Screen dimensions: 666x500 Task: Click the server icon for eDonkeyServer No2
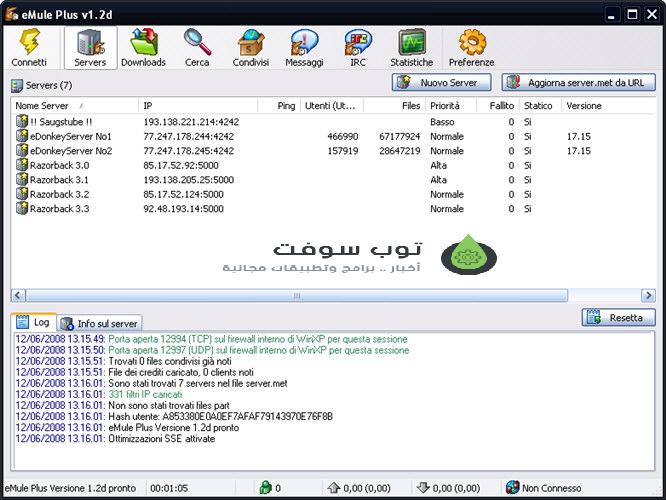coord(22,150)
